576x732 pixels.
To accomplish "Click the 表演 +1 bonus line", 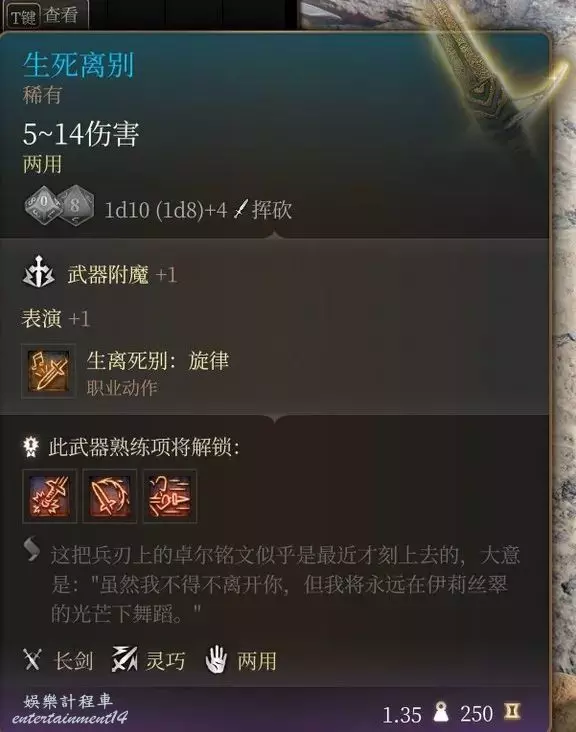I will click(56, 319).
